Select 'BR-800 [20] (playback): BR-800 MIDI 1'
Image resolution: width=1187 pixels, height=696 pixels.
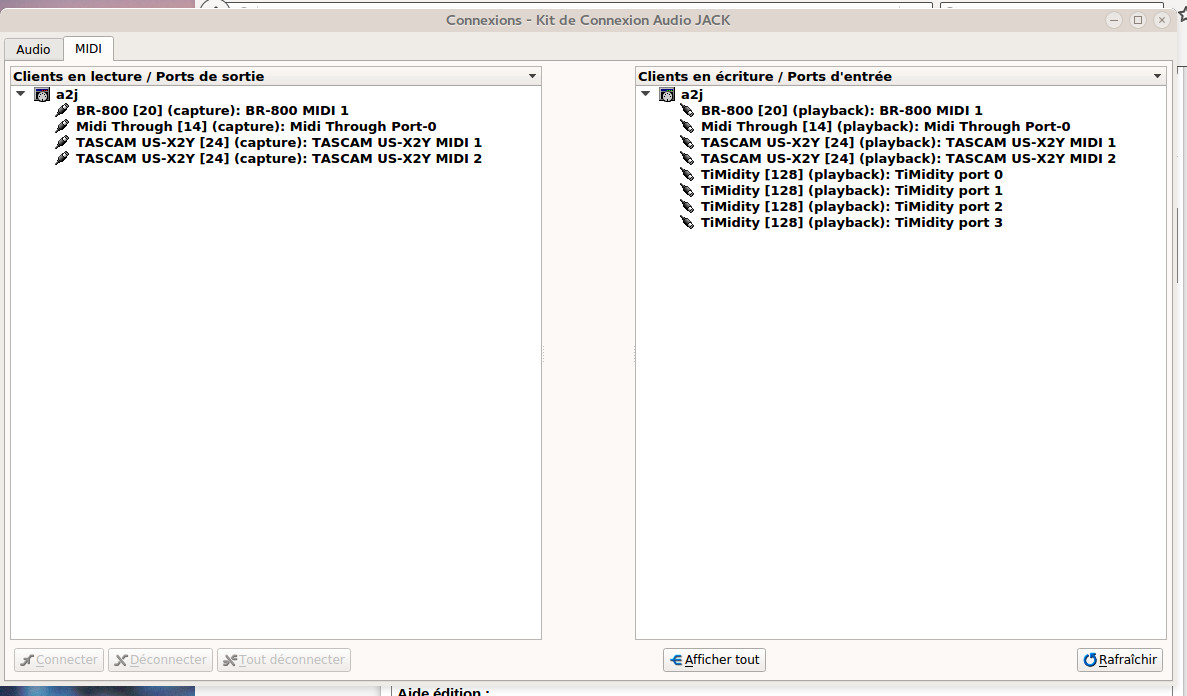(x=841, y=111)
